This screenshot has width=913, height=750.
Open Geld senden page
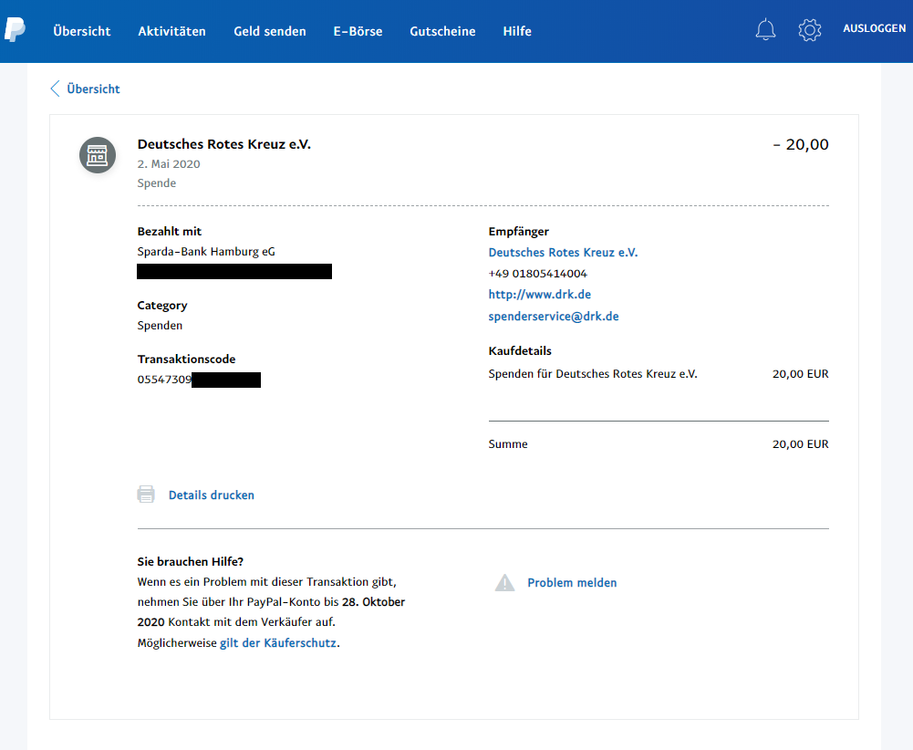click(x=270, y=31)
